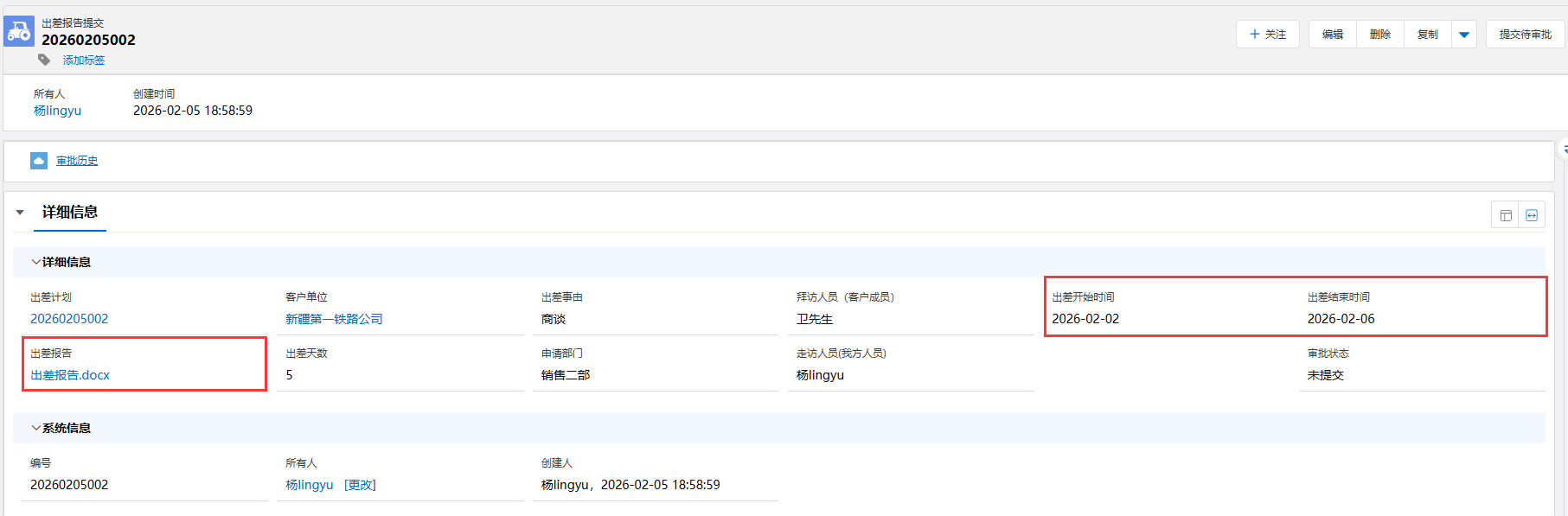Collapse the 系统信息 section
This screenshot has height=516, width=1568.
[35, 428]
